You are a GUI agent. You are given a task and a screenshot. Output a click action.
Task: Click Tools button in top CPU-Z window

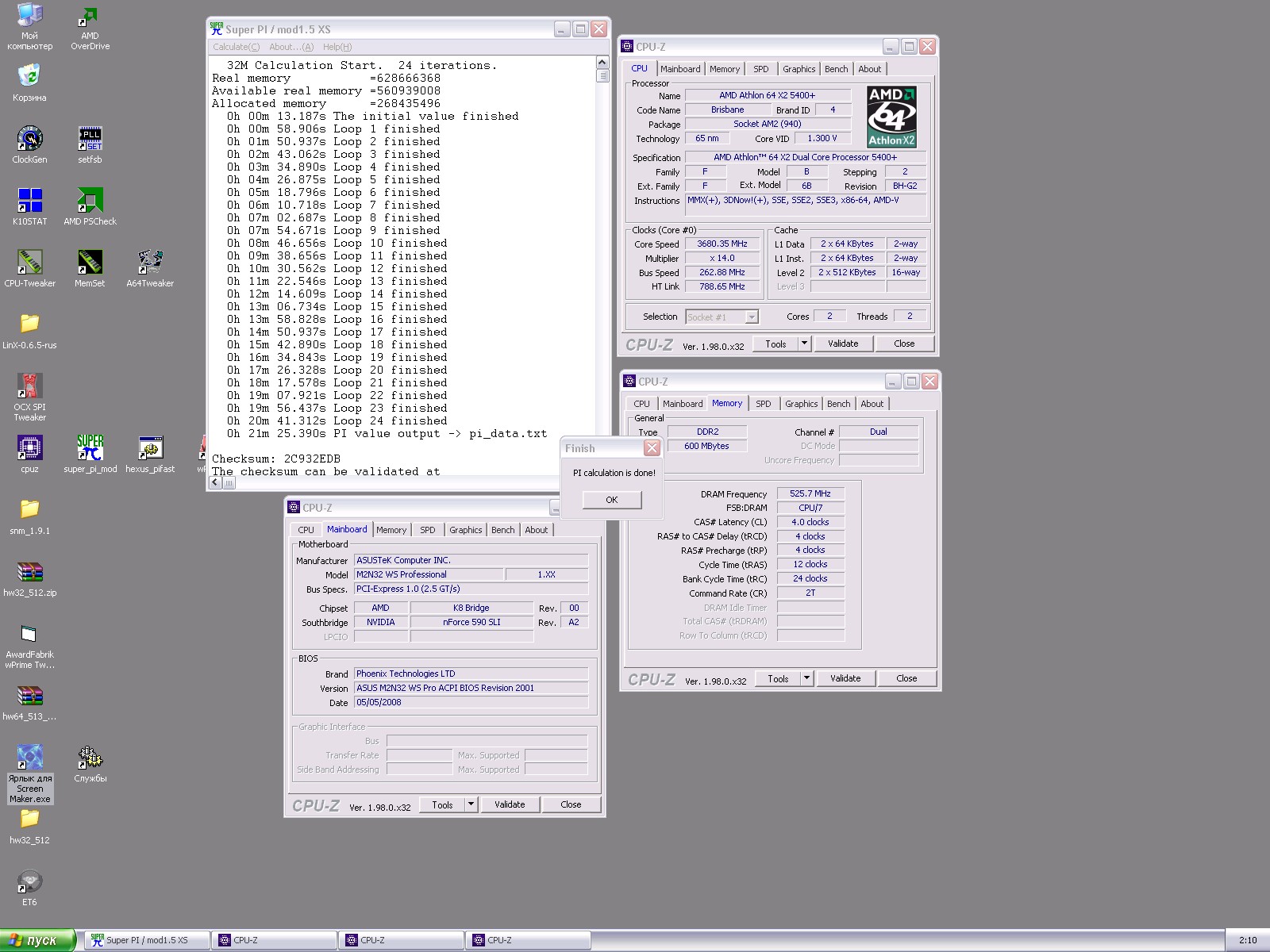(x=775, y=344)
